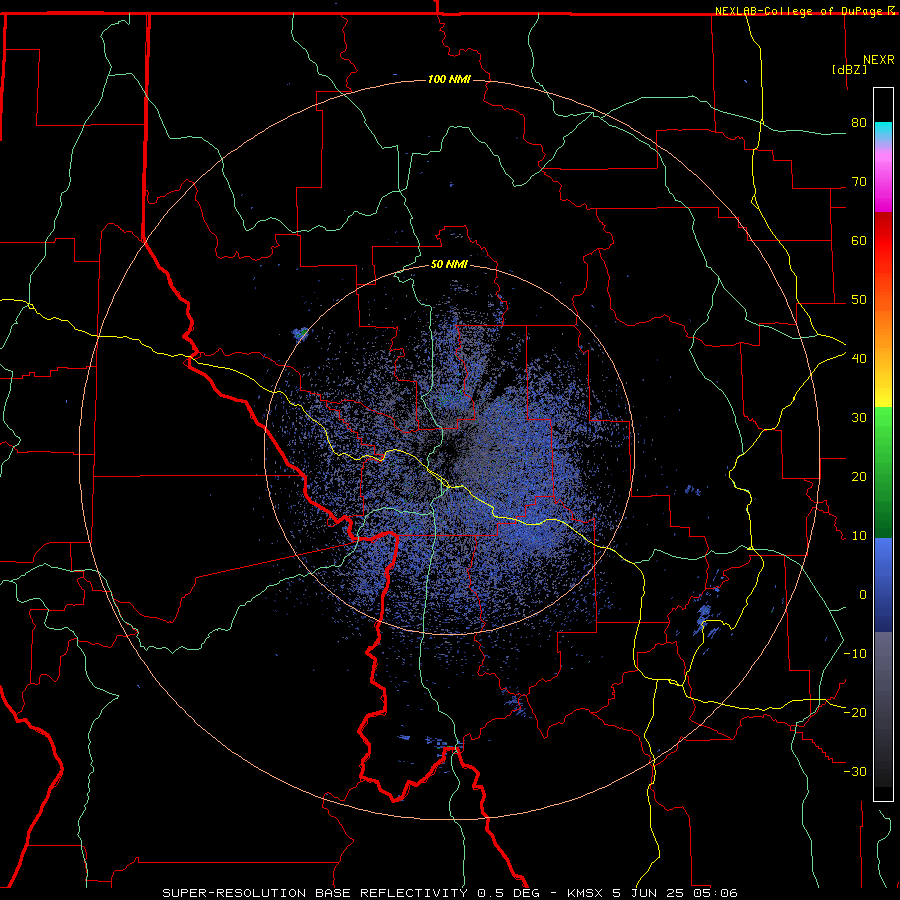The height and width of the screenshot is (900, 900).
Task: Click the 20 dBZ scale value
Action: [859, 477]
